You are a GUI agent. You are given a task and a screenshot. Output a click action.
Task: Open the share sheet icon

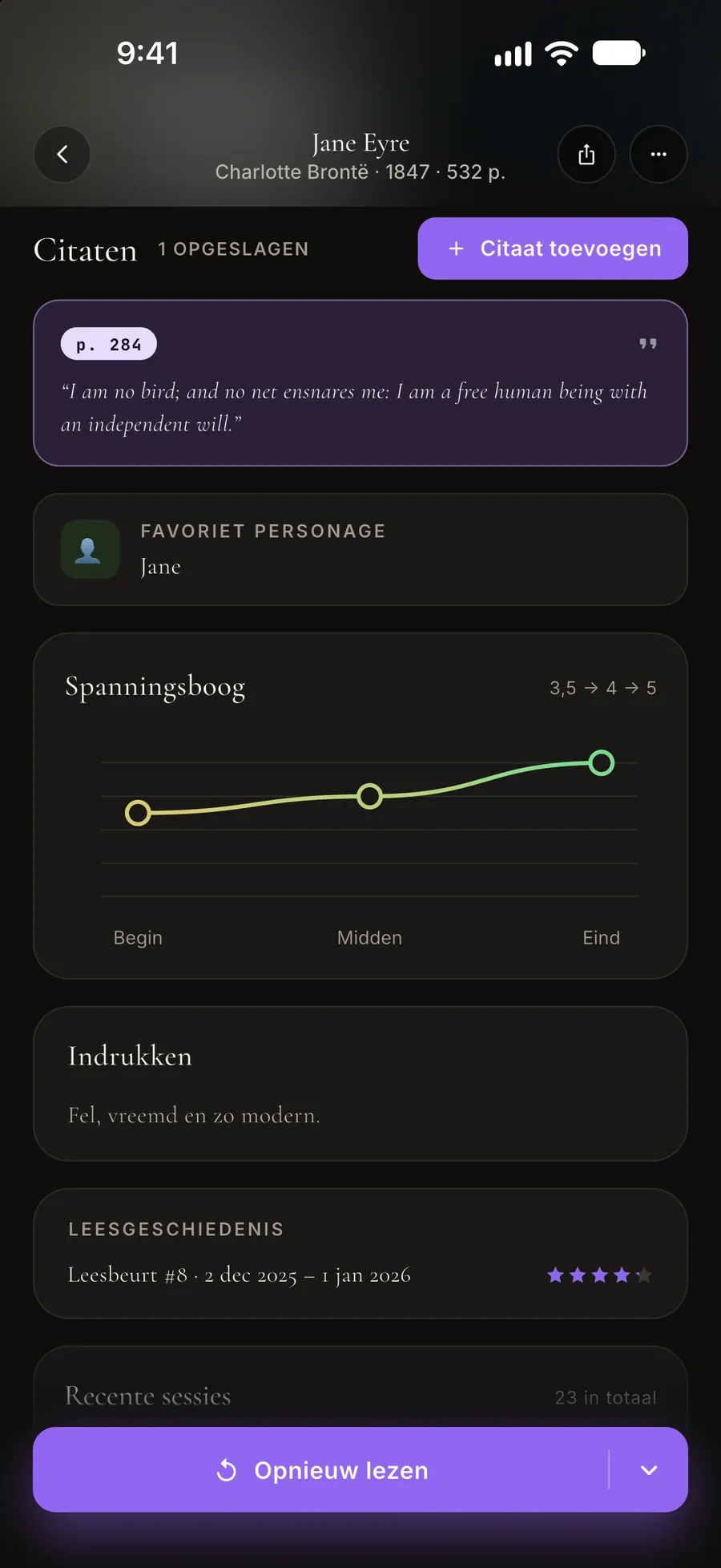(x=586, y=154)
